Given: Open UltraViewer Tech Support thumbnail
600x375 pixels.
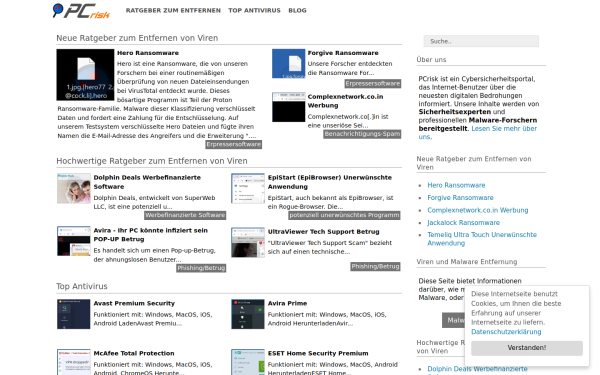Looking at the screenshot, I should tap(248, 242).
